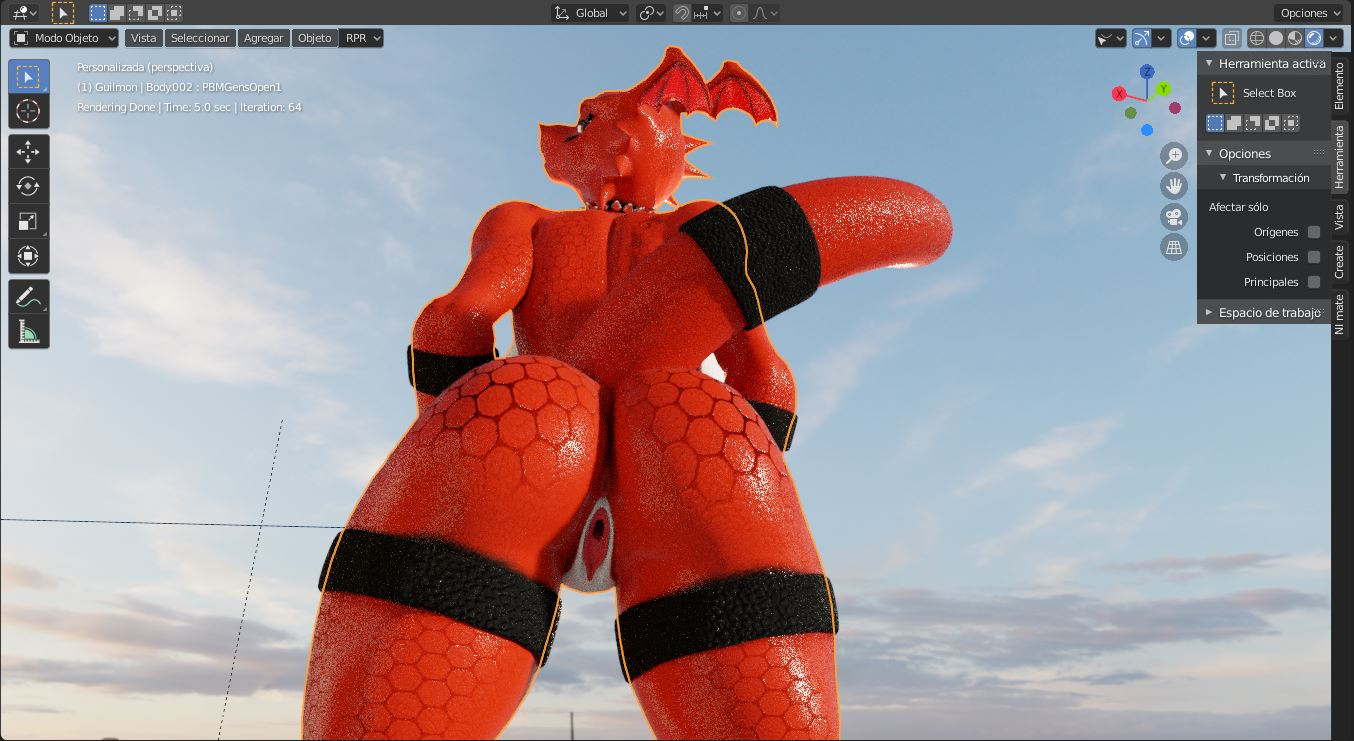1354x741 pixels.
Task: Choose extend-selection mode in top header
Action: coord(117,13)
